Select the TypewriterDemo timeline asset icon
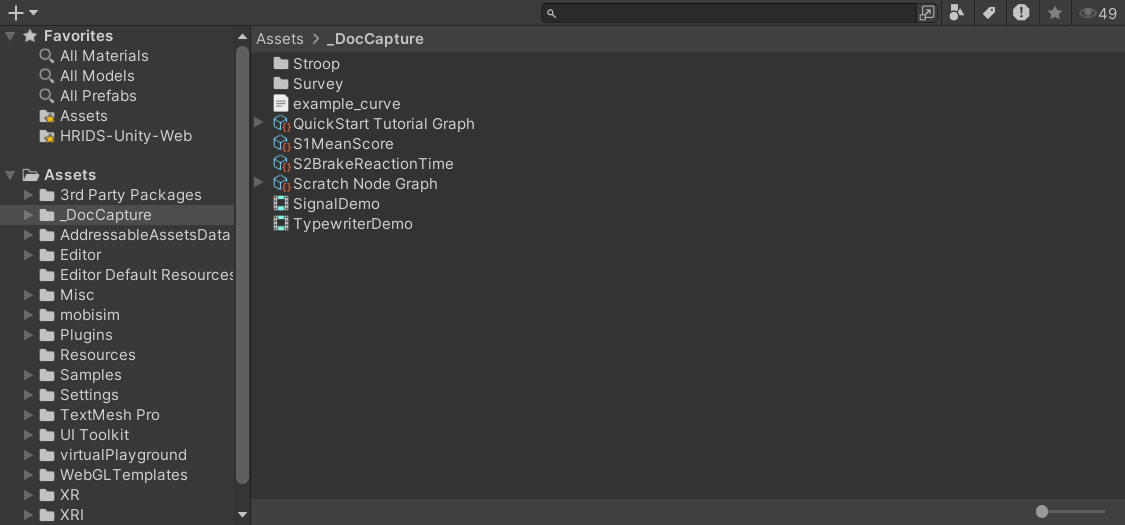The width and height of the screenshot is (1125, 525). tap(281, 224)
